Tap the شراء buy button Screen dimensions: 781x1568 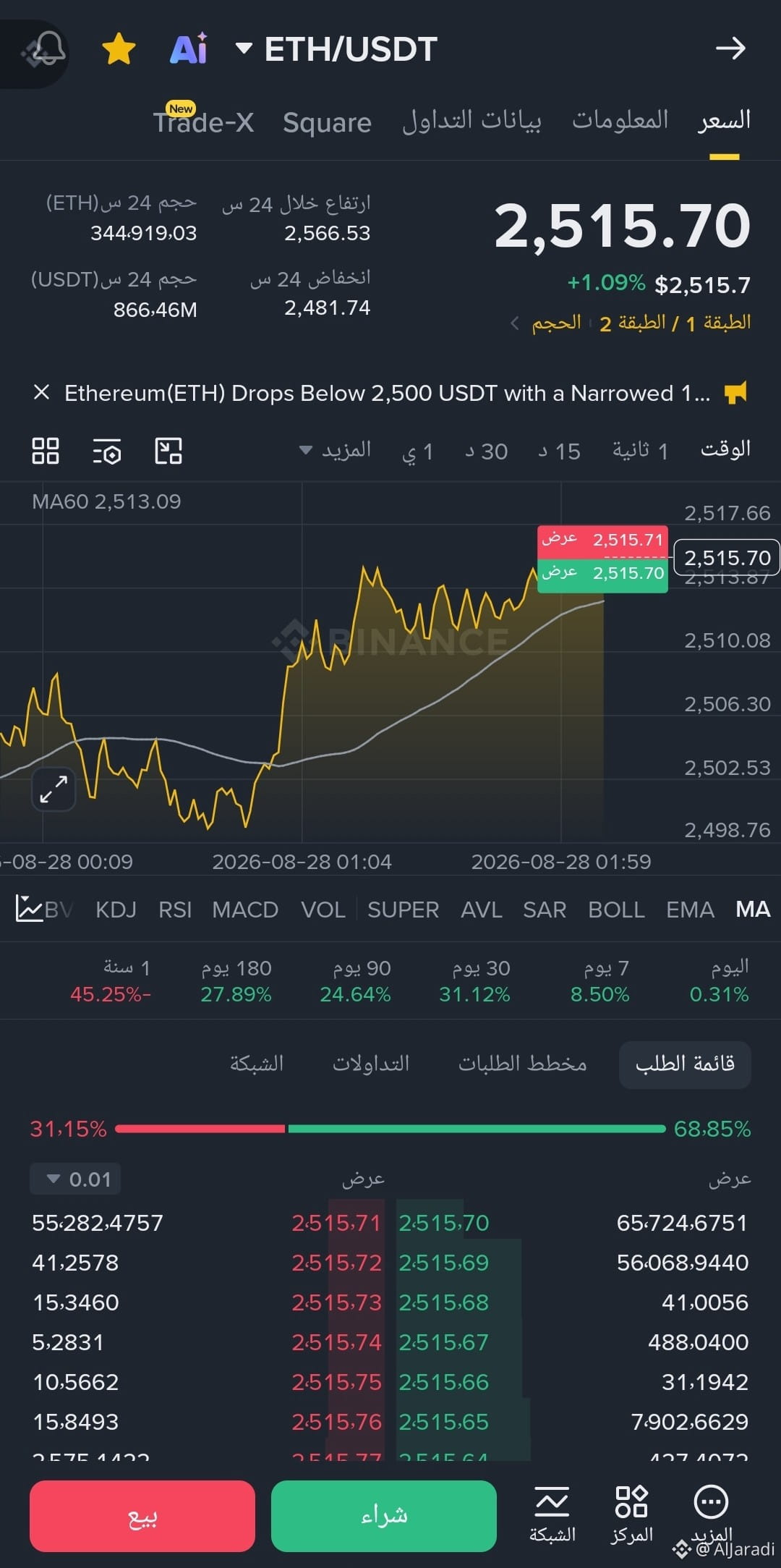pyautogui.click(x=384, y=1516)
